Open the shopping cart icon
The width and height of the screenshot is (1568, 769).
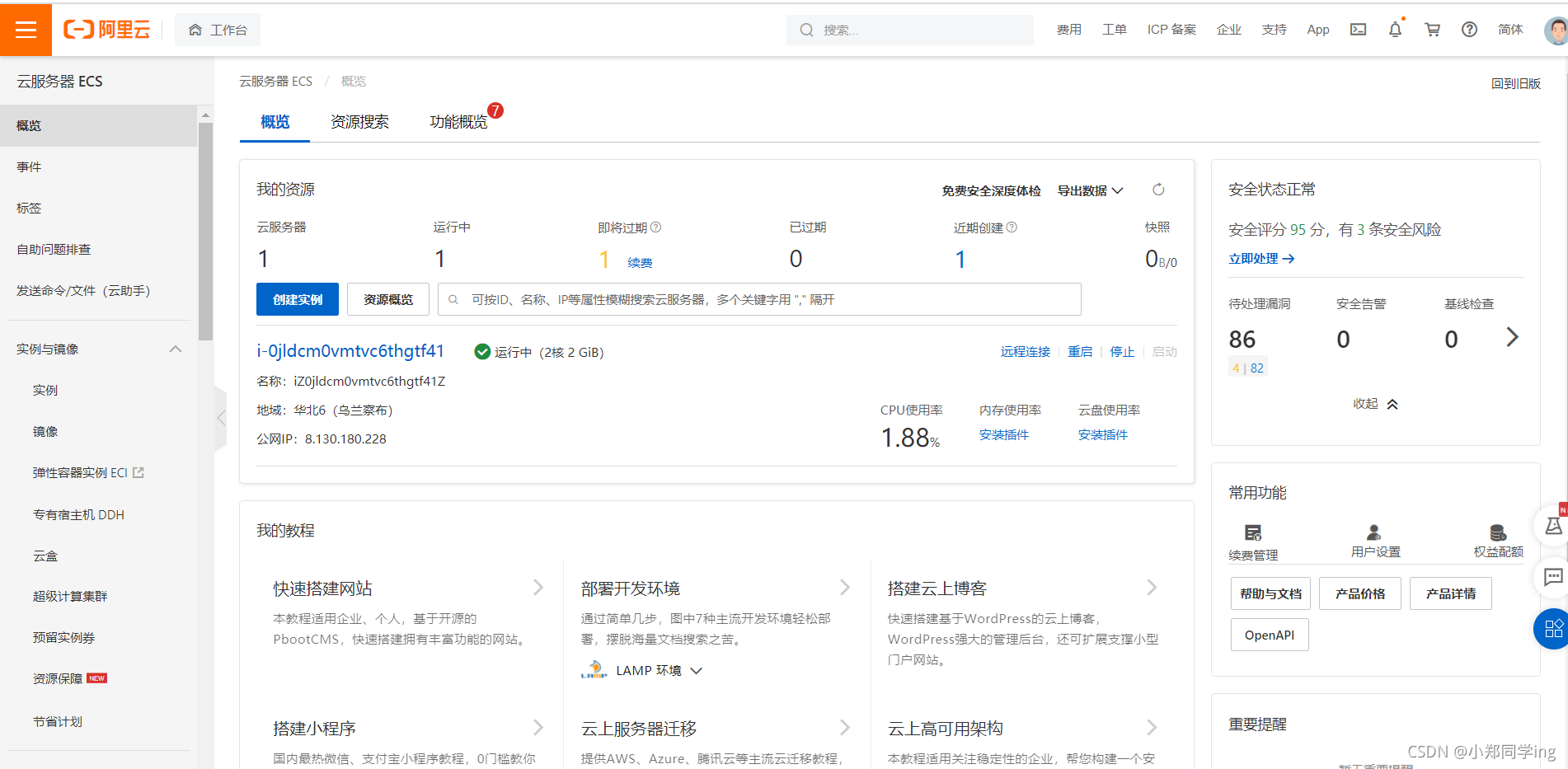coord(1433,30)
